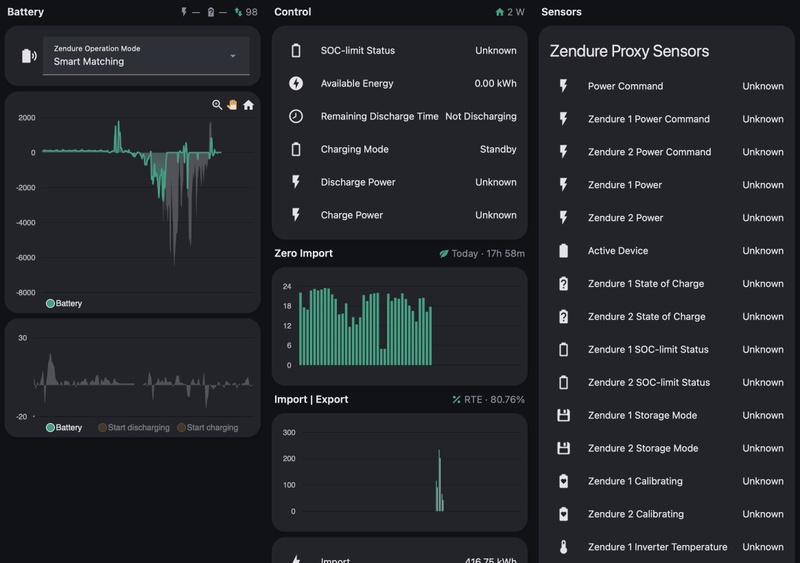This screenshot has height=563, width=800.
Task: Click the leaf icon next to Today
Action: 444,253
